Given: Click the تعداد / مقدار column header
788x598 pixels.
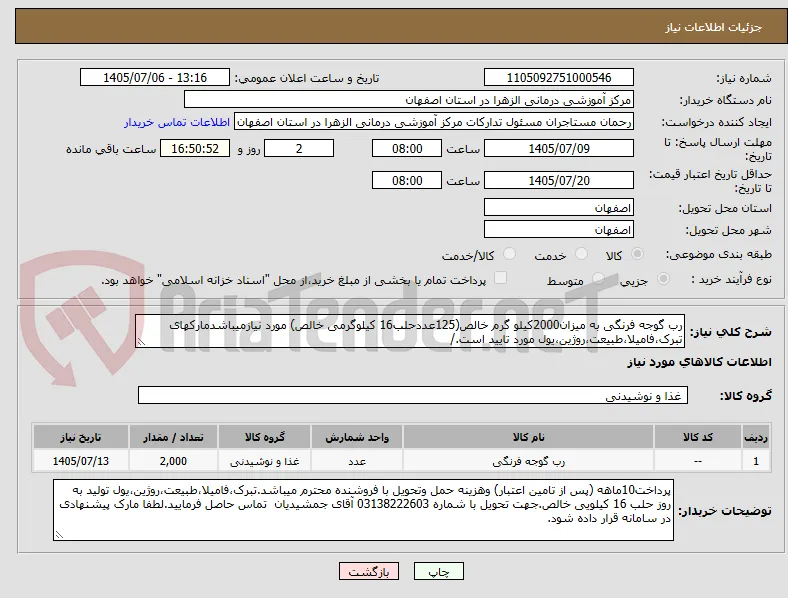Looking at the screenshot, I should [173, 437].
